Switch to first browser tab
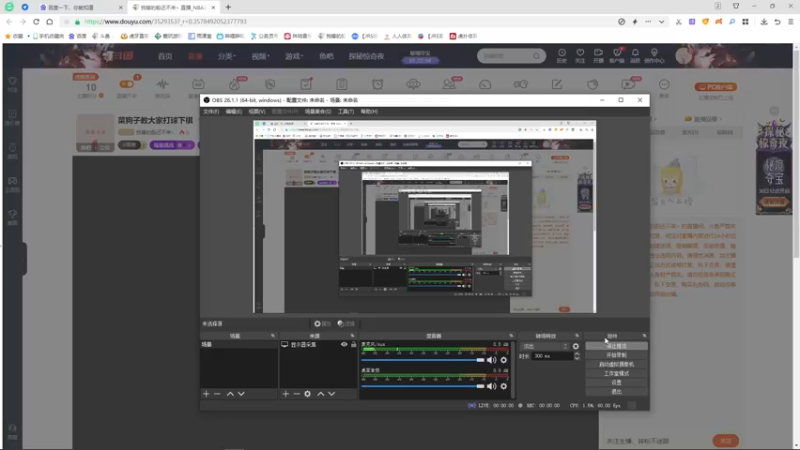 pyautogui.click(x=81, y=7)
